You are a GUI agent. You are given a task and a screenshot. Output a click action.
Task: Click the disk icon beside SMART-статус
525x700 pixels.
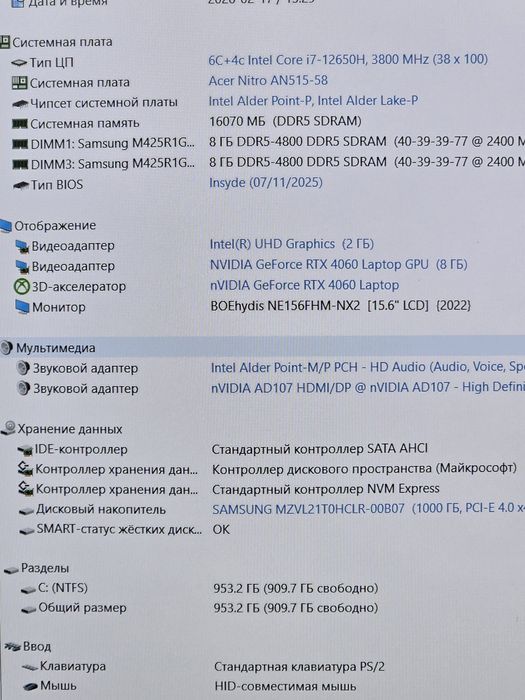point(27,531)
